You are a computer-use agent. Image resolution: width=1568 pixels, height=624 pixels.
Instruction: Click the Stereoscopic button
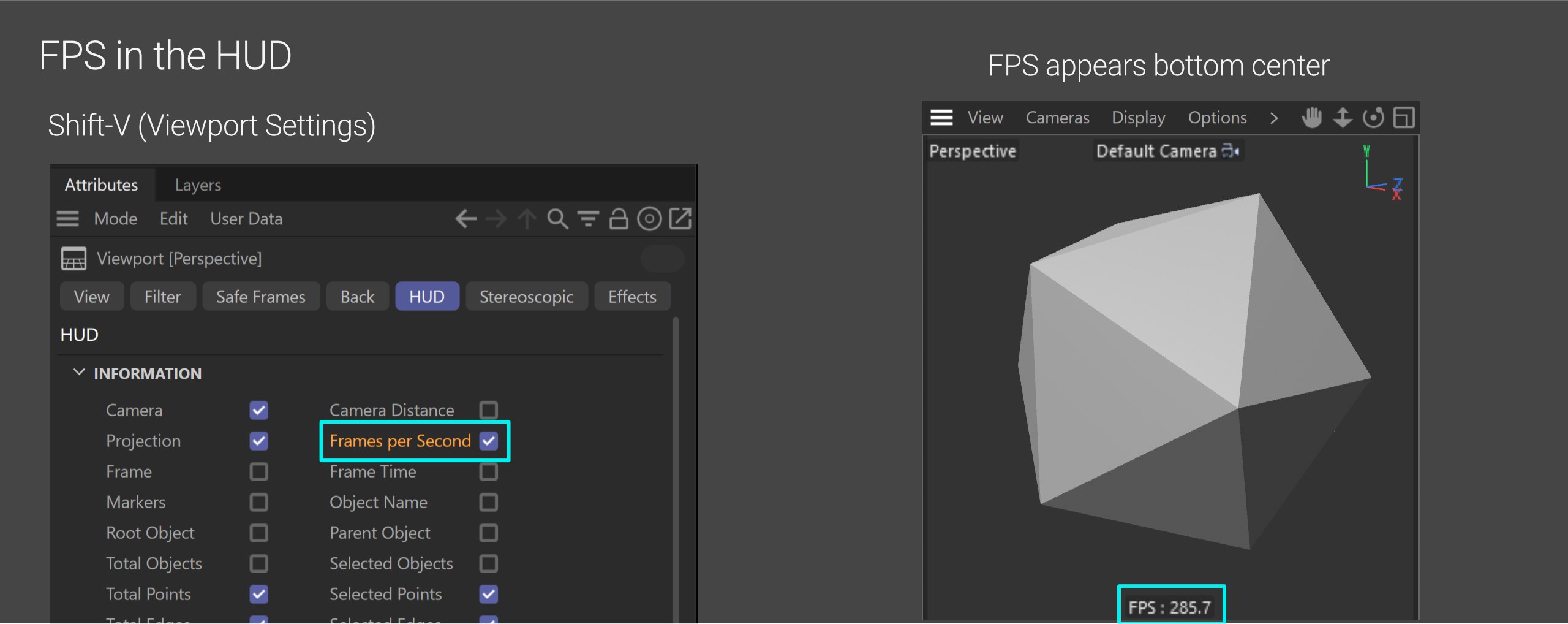click(526, 296)
